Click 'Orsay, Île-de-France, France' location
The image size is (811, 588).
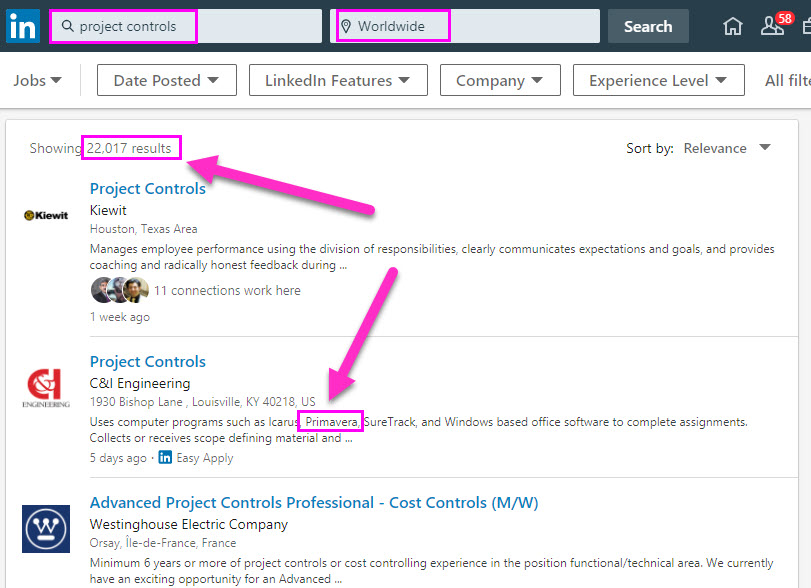click(163, 542)
